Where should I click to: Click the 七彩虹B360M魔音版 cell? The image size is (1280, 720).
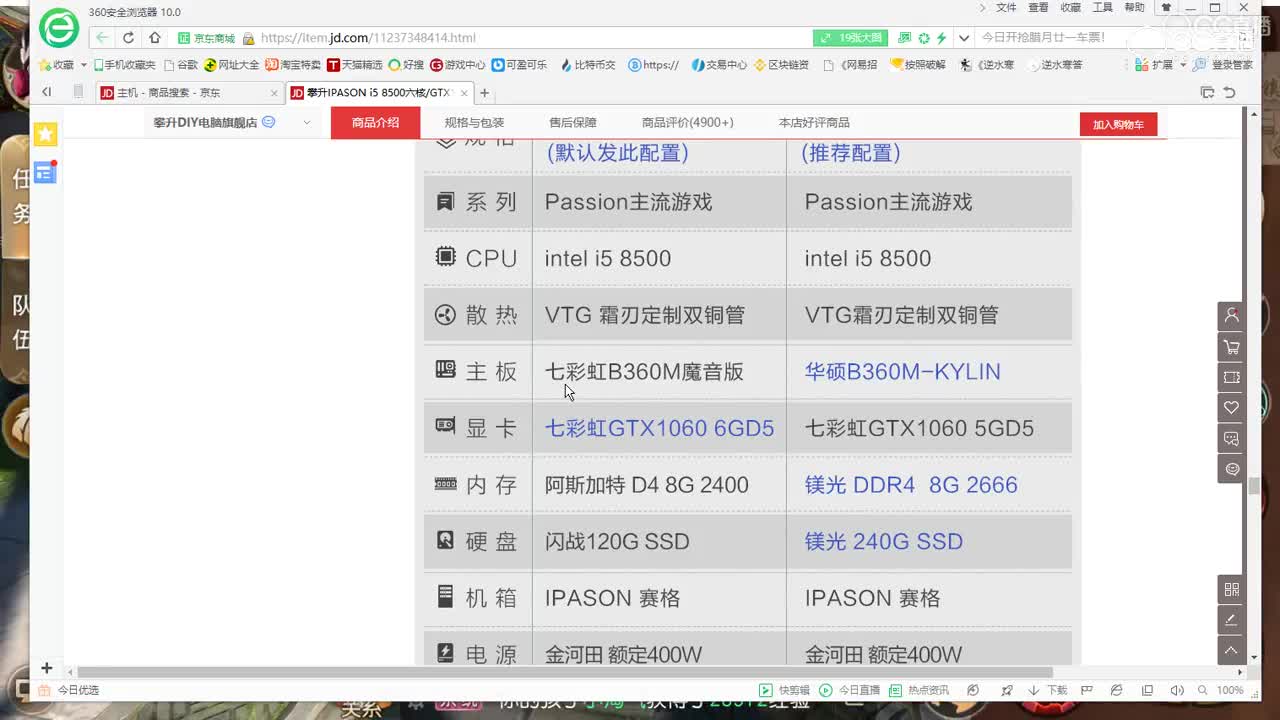tap(644, 372)
